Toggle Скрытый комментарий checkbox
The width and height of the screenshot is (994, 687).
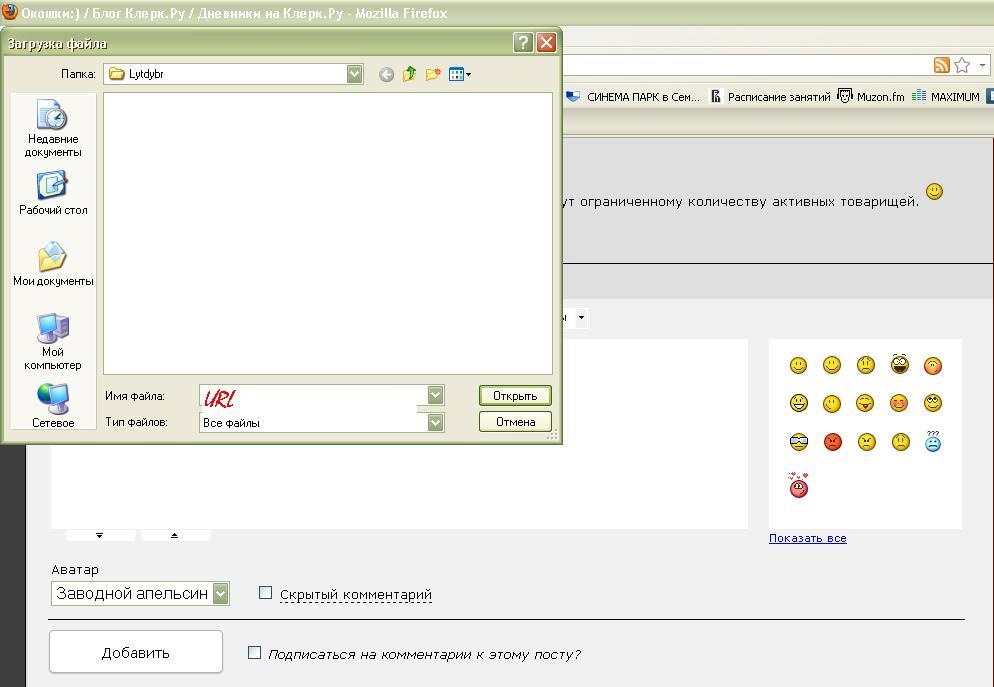[266, 593]
